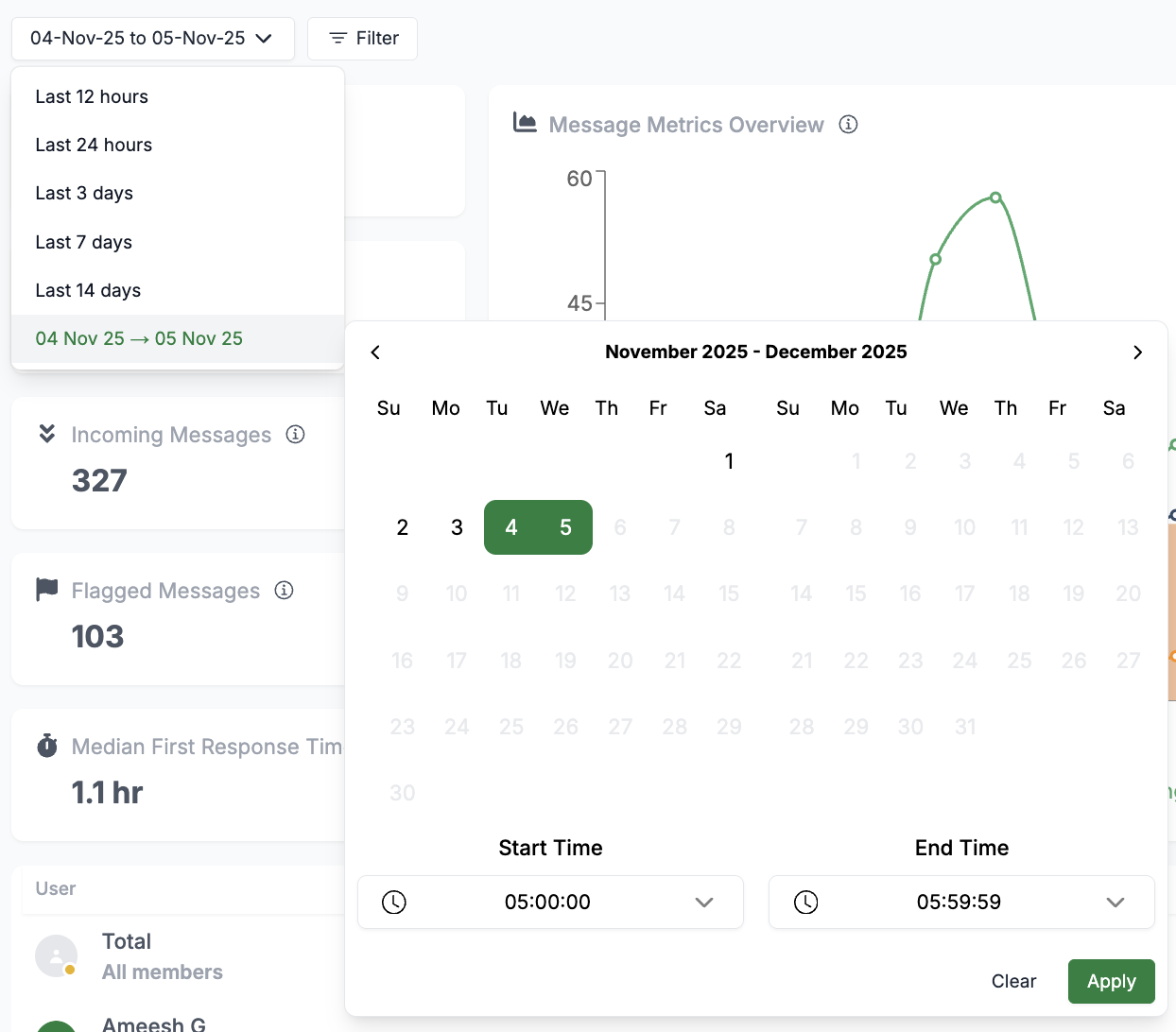This screenshot has width=1176, height=1032.
Task: Click the Total row label
Action: tap(127, 941)
